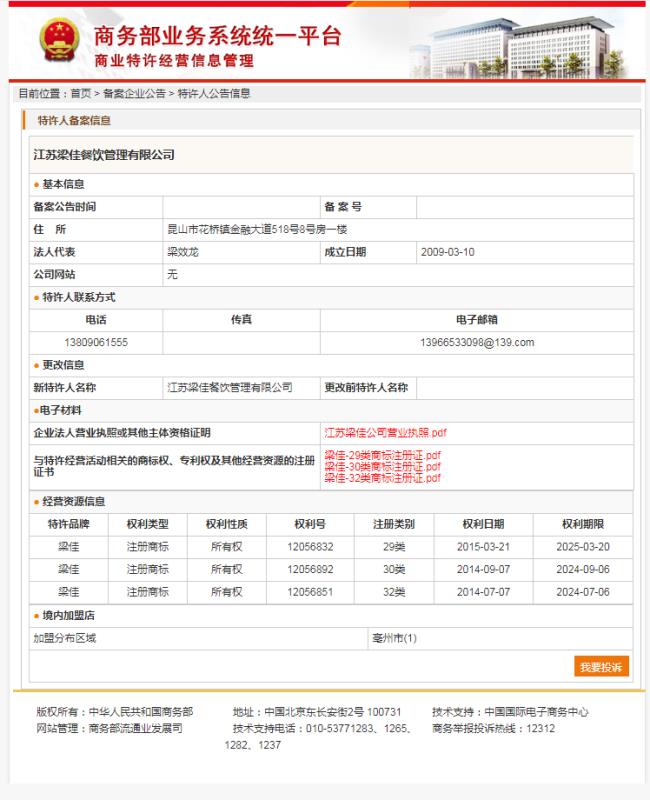Click the 30类 registration class cell
Viewport: 650px width, 800px height.
click(x=394, y=569)
